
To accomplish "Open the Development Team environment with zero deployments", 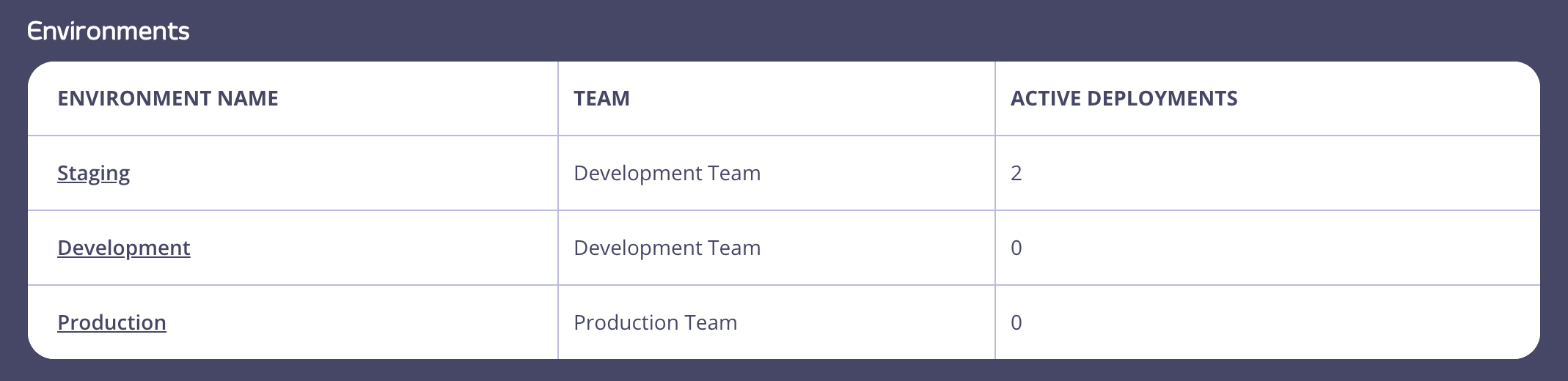I will (124, 248).
